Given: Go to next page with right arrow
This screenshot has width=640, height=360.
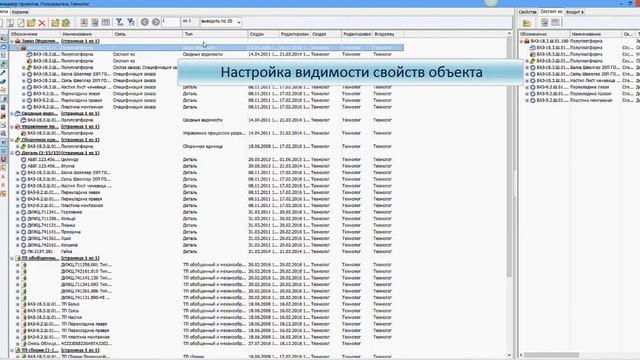Looking at the screenshot, I should 156,22.
